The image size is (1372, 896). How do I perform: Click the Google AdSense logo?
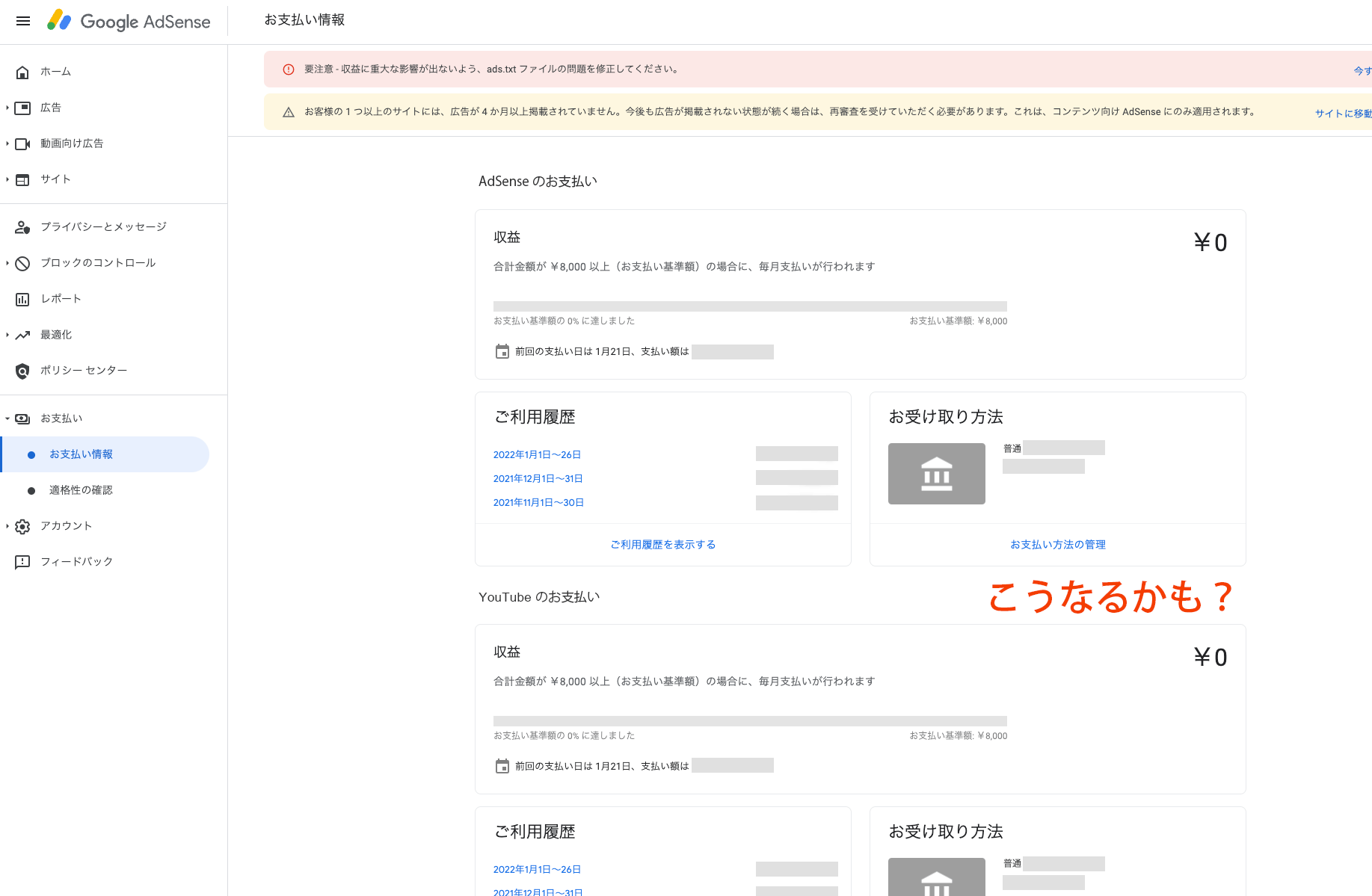click(x=129, y=21)
